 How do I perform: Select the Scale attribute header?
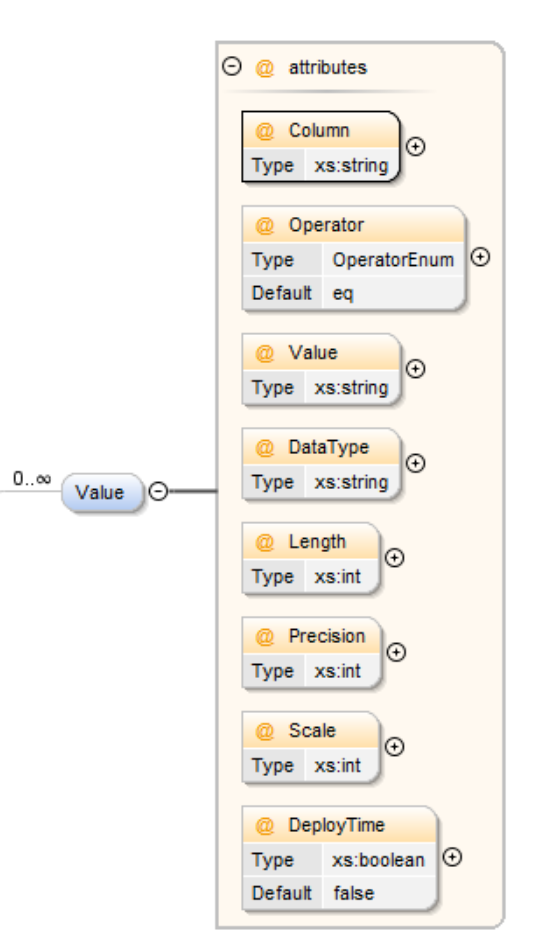point(311,730)
